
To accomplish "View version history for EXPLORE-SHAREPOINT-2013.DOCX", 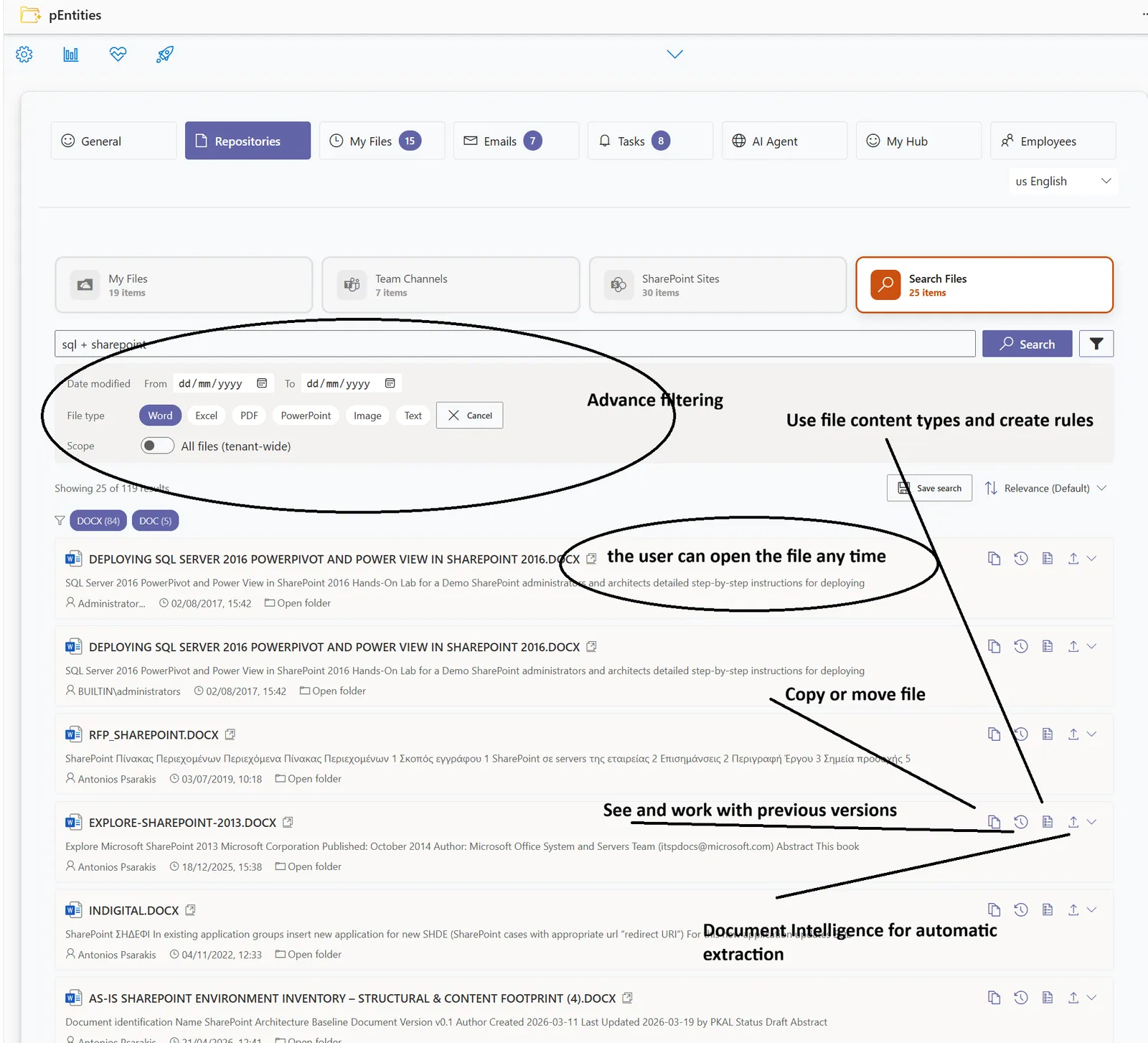I will [1021, 822].
